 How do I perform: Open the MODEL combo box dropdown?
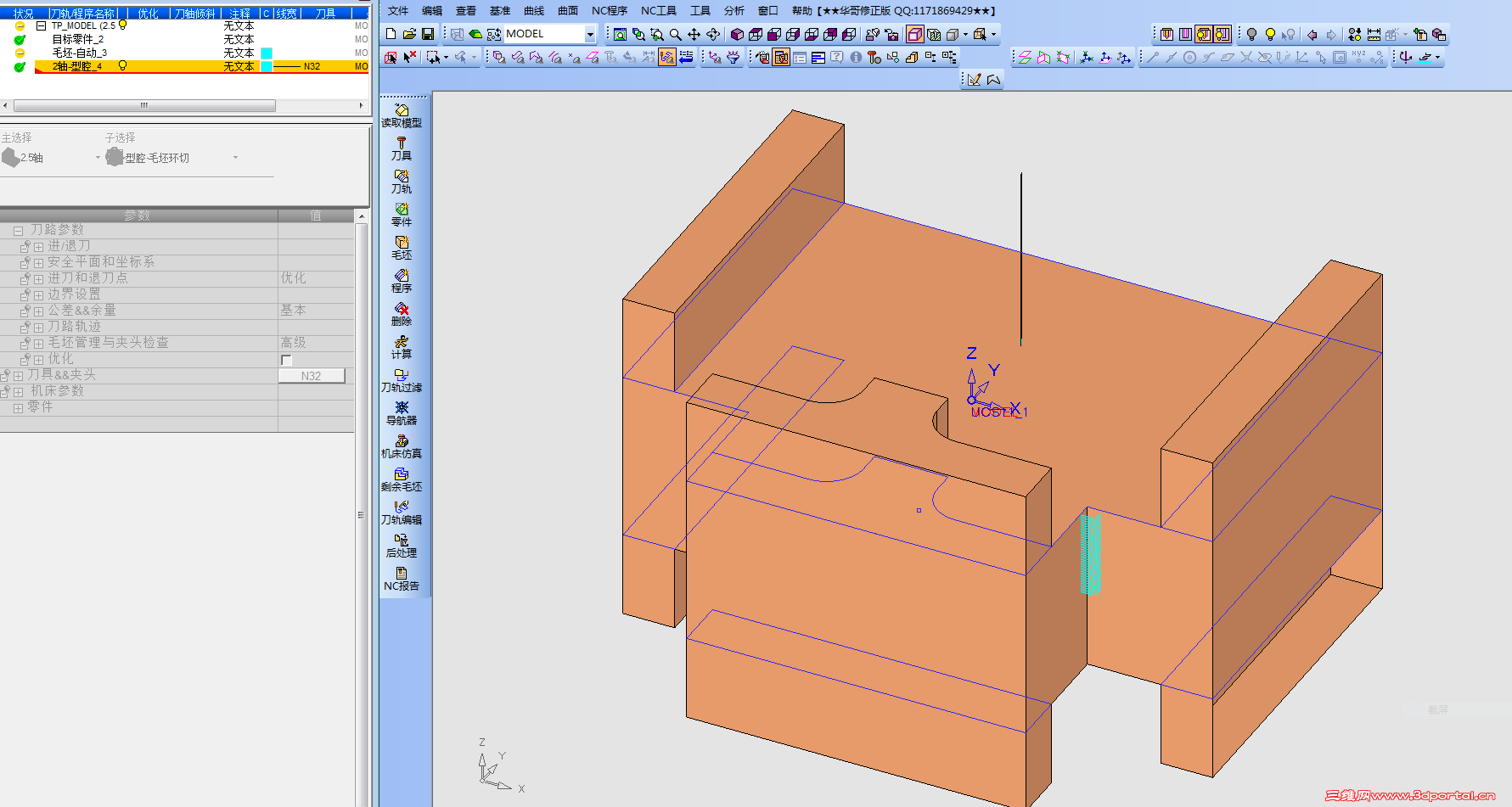590,35
